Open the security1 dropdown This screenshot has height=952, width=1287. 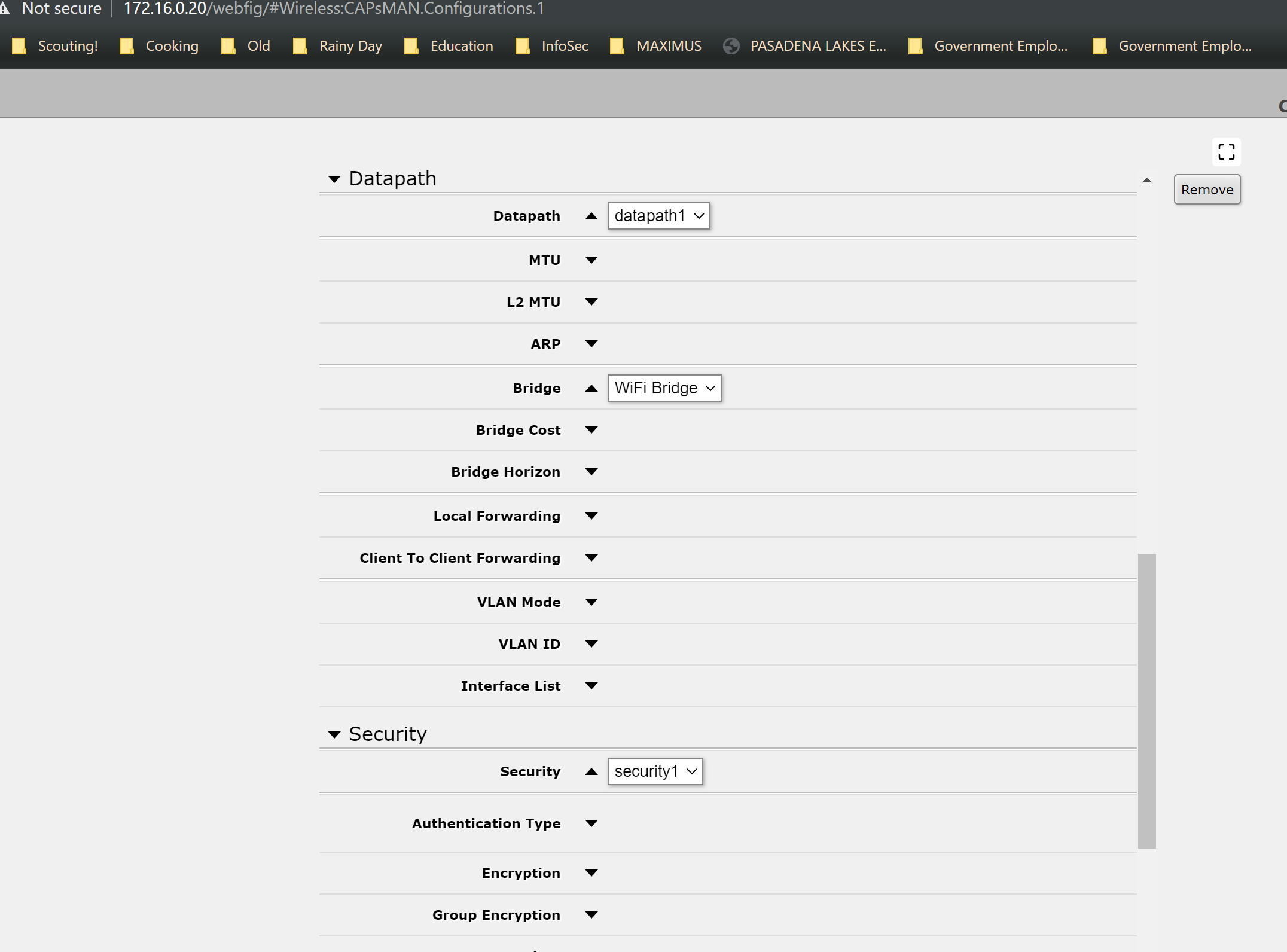[654, 771]
